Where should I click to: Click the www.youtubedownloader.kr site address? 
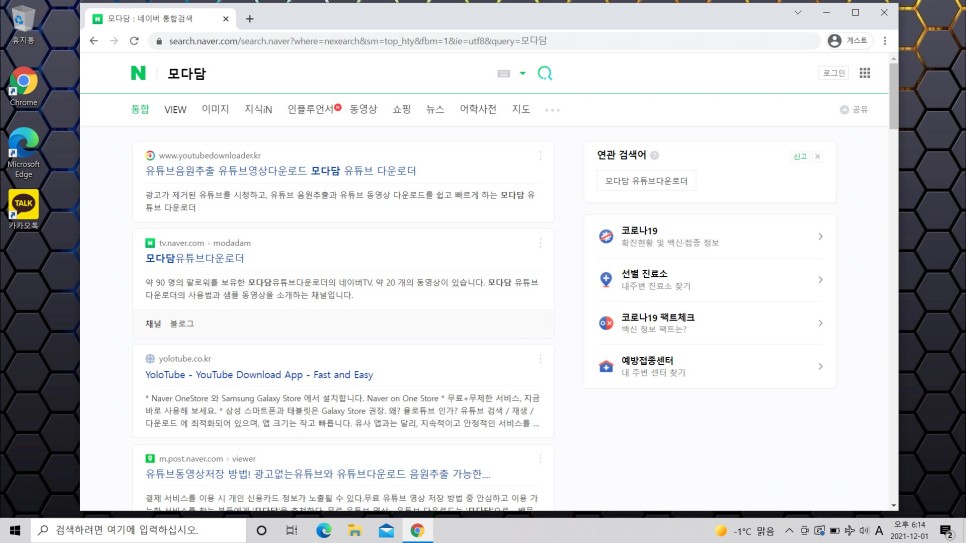pyautogui.click(x=209, y=155)
